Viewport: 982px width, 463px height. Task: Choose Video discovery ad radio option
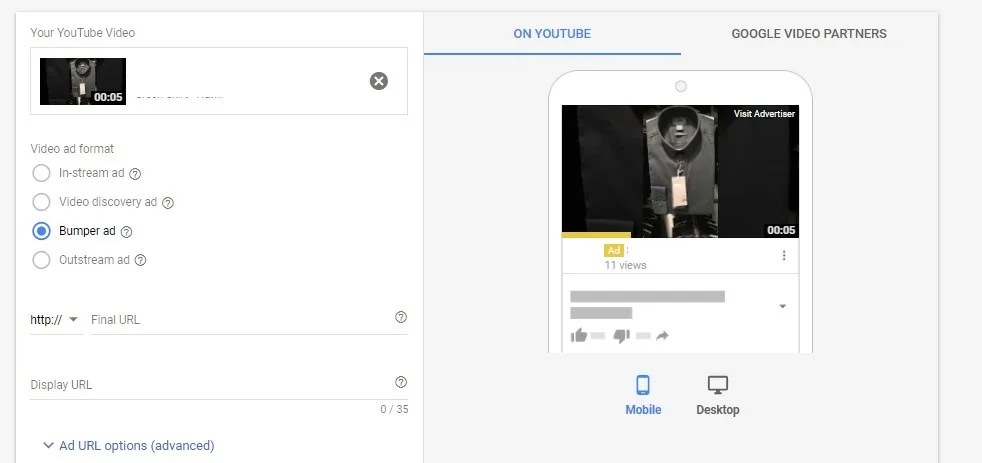[42, 202]
